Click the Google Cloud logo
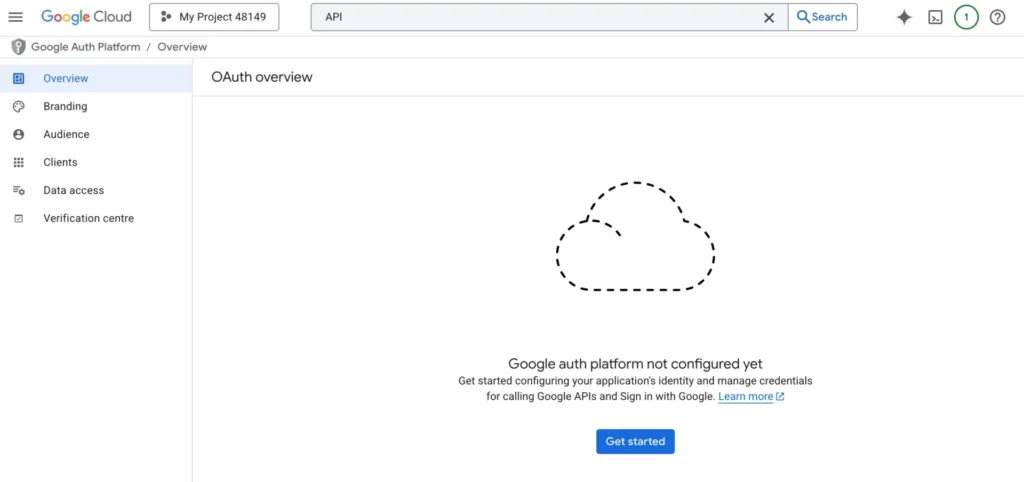The height and width of the screenshot is (482, 1024). click(x=86, y=17)
